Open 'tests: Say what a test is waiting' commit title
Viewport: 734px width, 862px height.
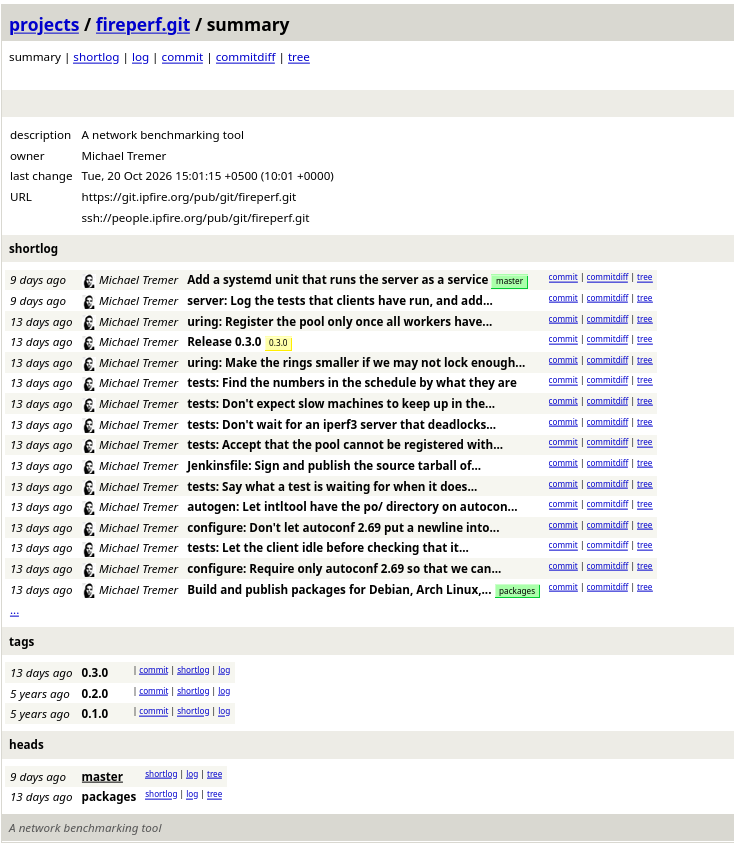coord(332,487)
